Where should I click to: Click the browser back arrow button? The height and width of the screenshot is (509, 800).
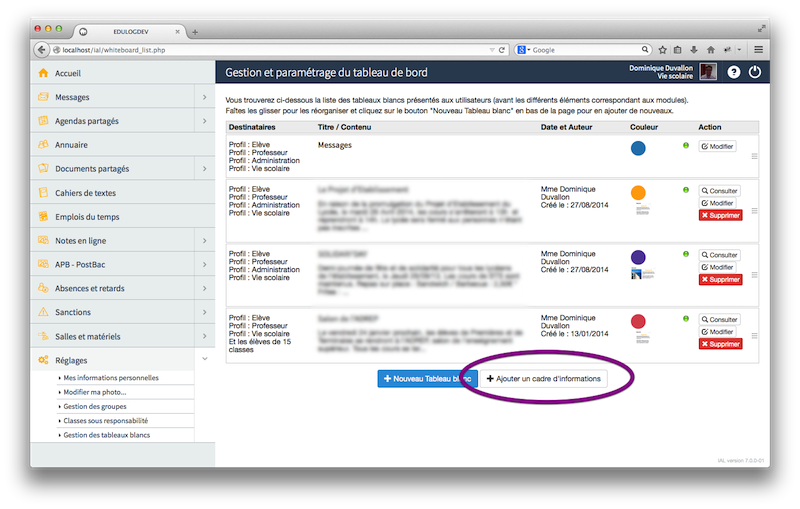(x=42, y=50)
